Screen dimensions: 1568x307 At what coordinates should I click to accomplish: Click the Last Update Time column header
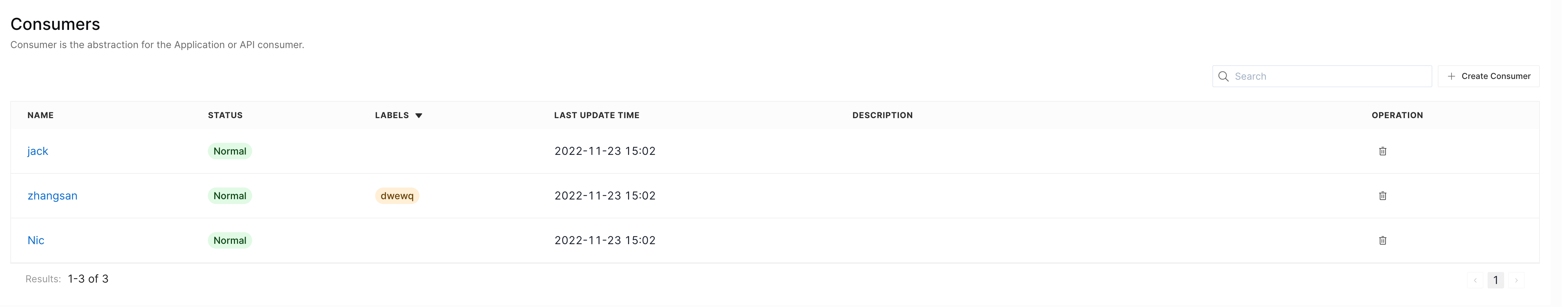coord(596,115)
